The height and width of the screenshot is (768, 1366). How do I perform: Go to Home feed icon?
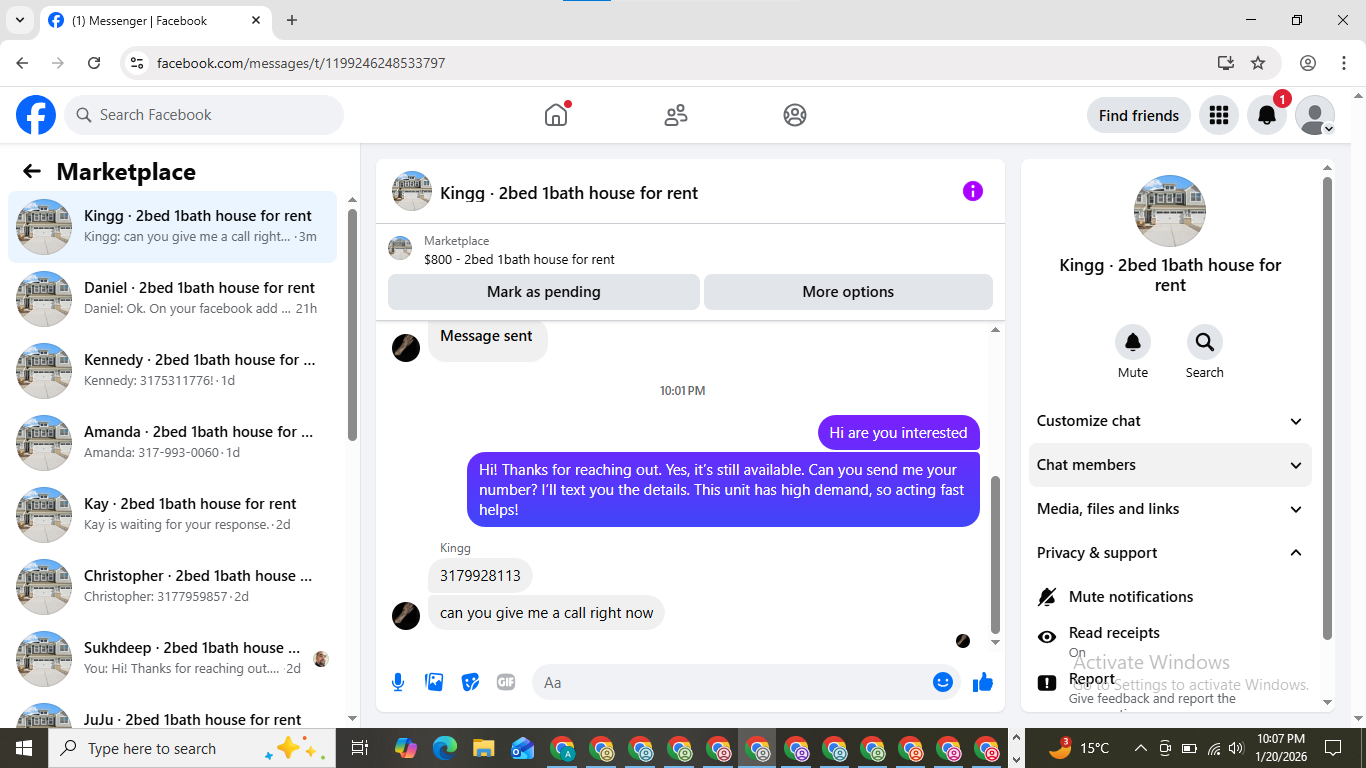point(556,115)
